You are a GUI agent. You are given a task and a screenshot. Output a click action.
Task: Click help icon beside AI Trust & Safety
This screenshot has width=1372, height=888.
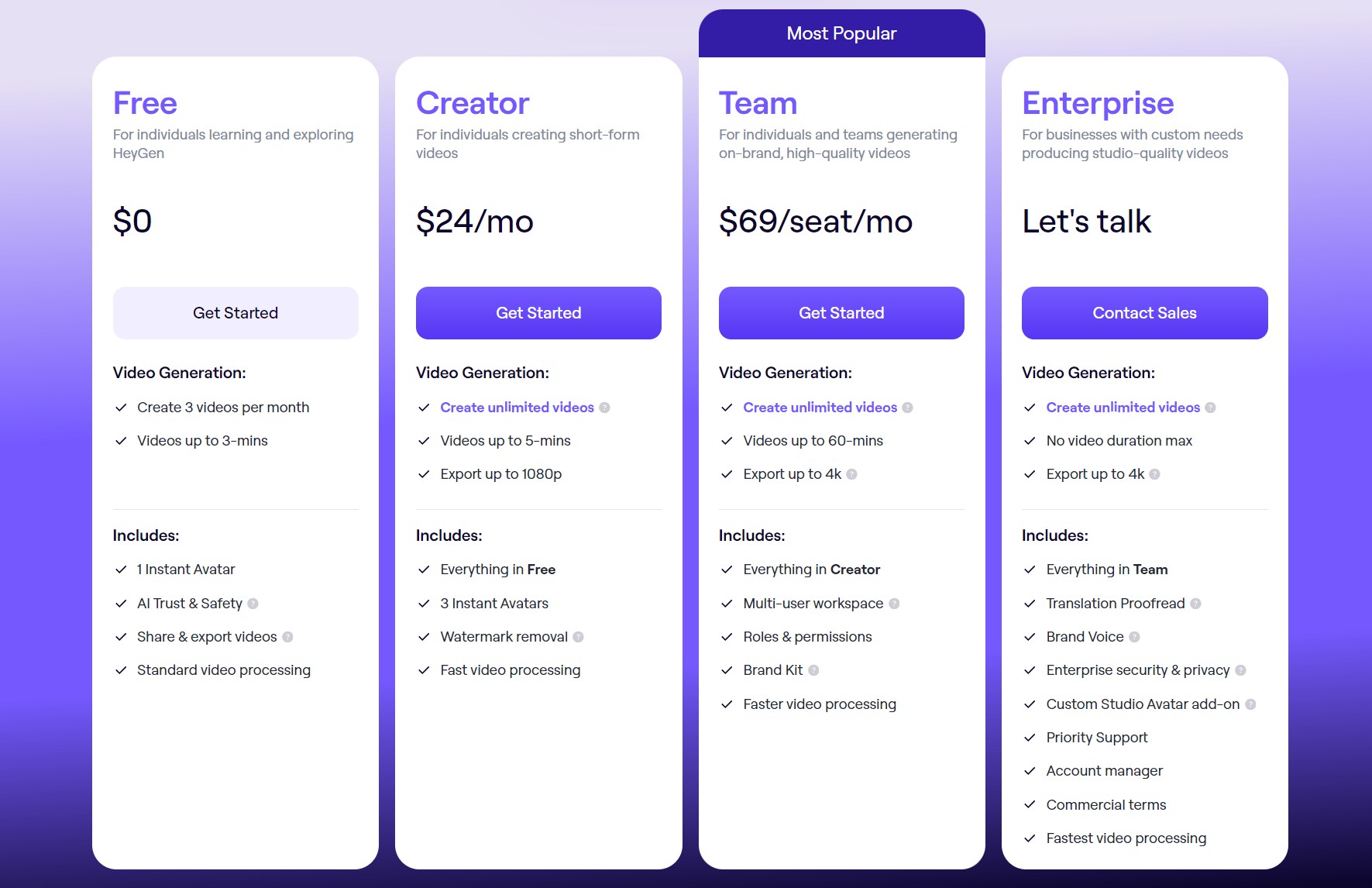coord(253,604)
